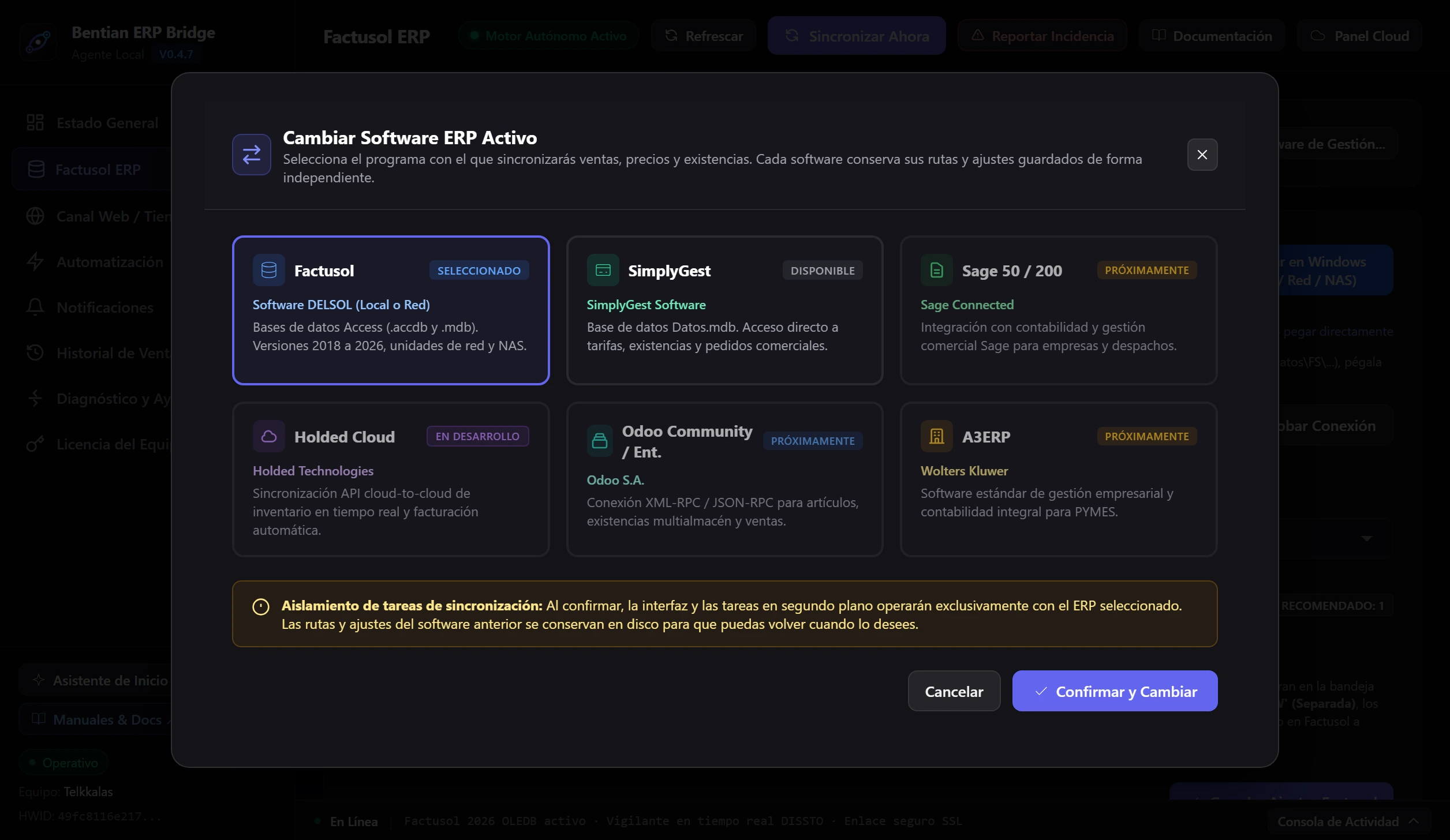Click the Odoo package icon
Screen dimensions: 1450x840
pyautogui.click(x=600, y=441)
